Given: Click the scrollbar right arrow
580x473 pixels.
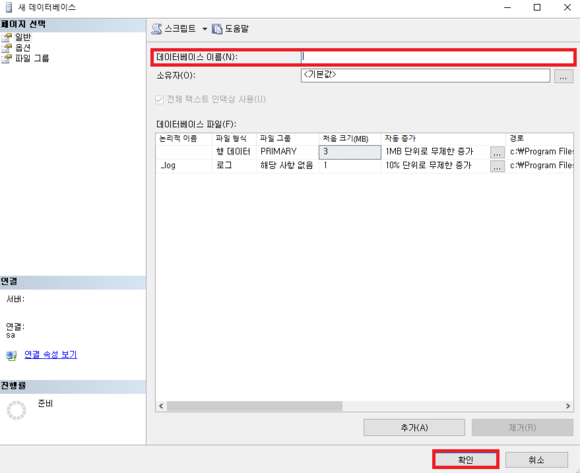Looking at the screenshot, I should pyautogui.click(x=568, y=406).
